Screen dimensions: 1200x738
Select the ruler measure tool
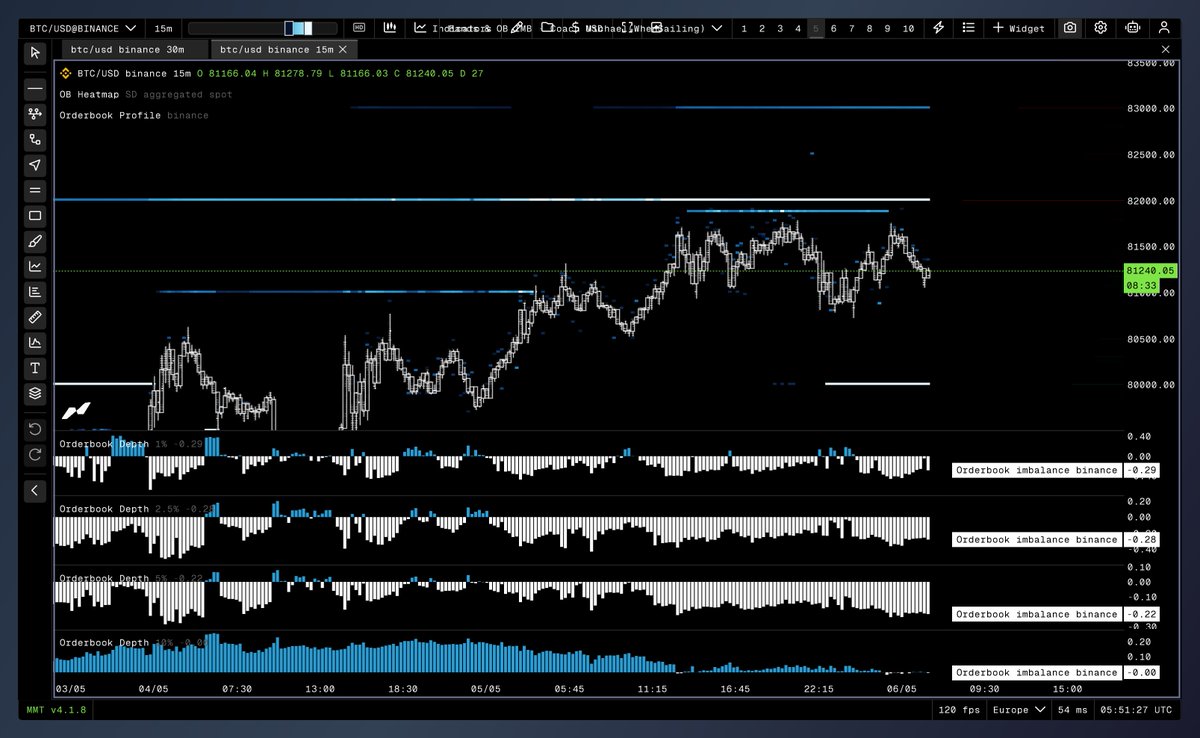(x=35, y=317)
